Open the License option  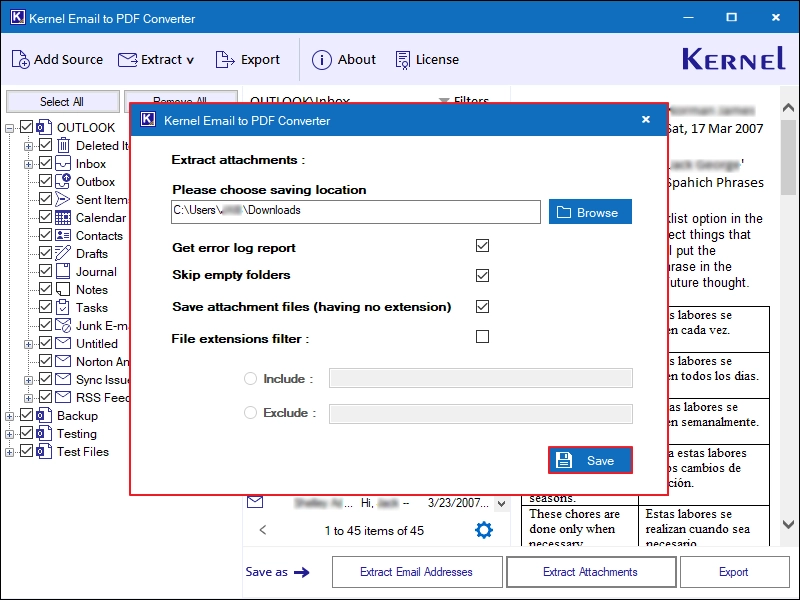point(427,60)
